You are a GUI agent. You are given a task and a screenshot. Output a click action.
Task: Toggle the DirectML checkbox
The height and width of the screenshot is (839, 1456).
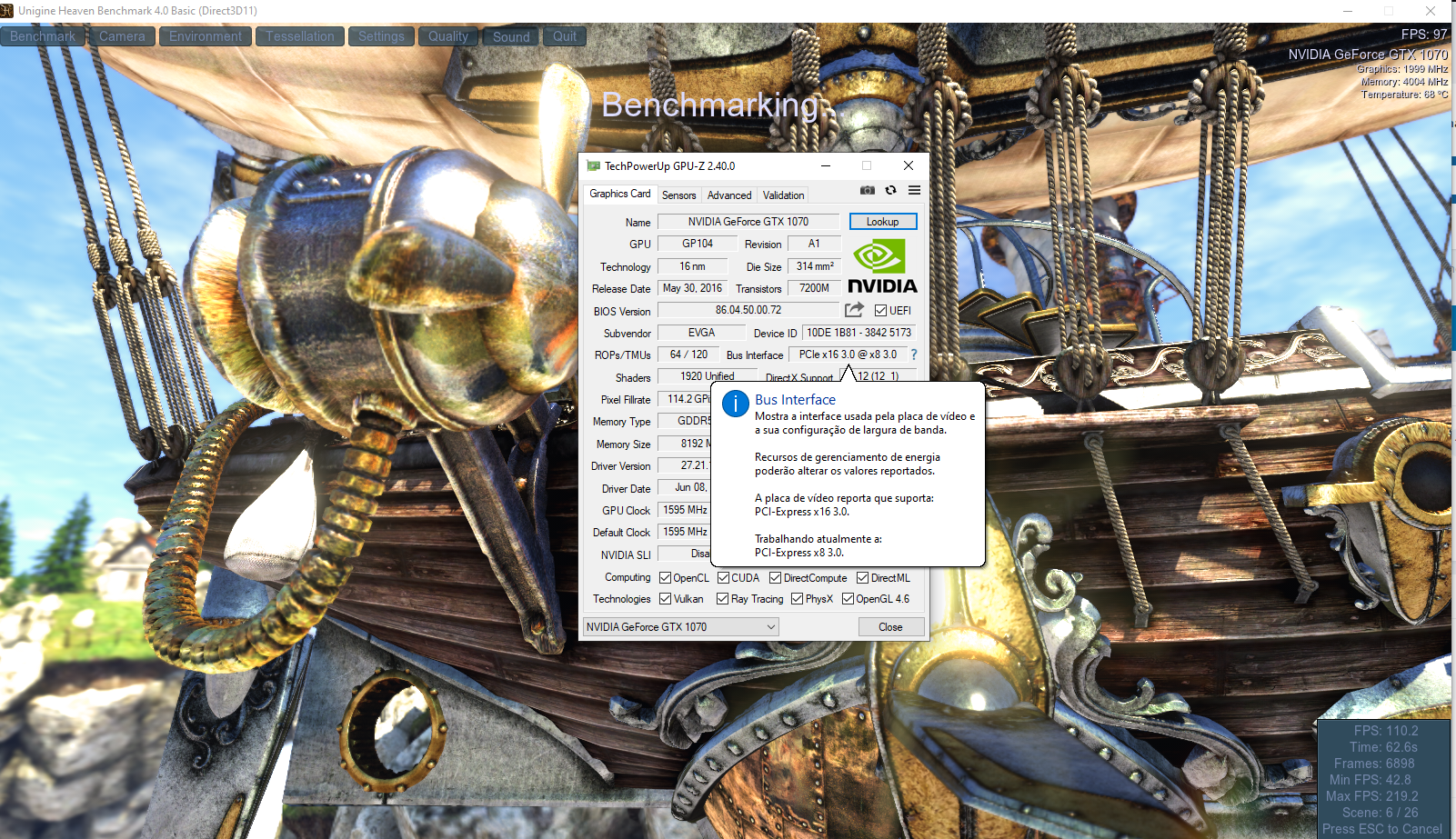click(863, 578)
